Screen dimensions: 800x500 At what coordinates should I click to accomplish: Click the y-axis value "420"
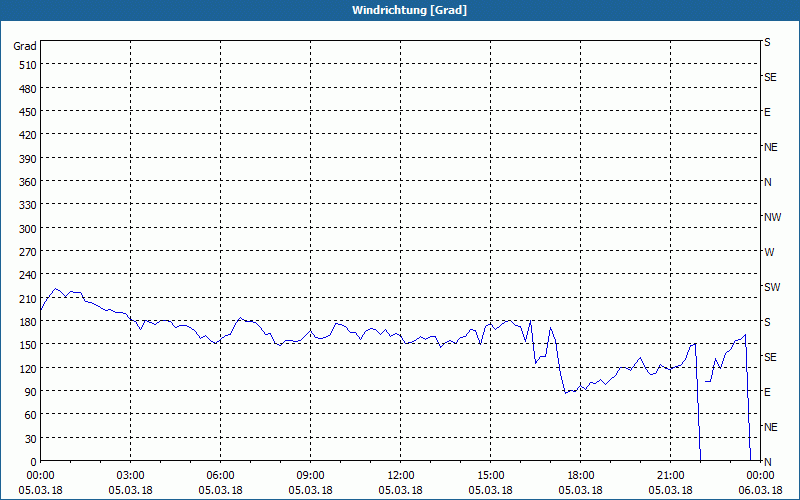[29, 135]
